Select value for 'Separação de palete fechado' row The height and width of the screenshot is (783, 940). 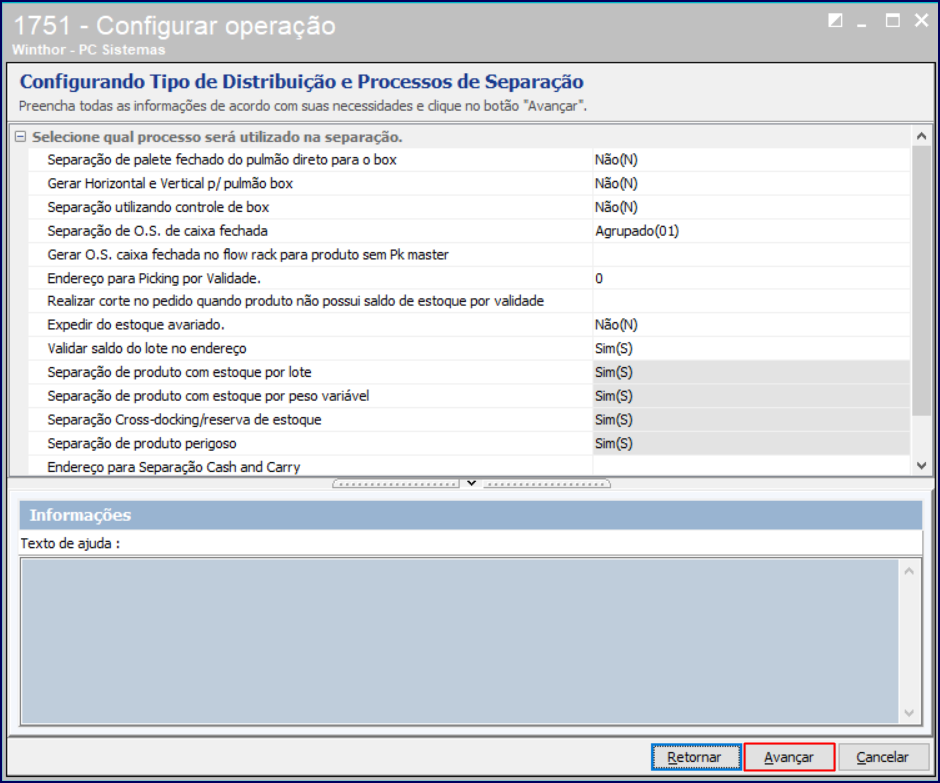click(x=751, y=160)
